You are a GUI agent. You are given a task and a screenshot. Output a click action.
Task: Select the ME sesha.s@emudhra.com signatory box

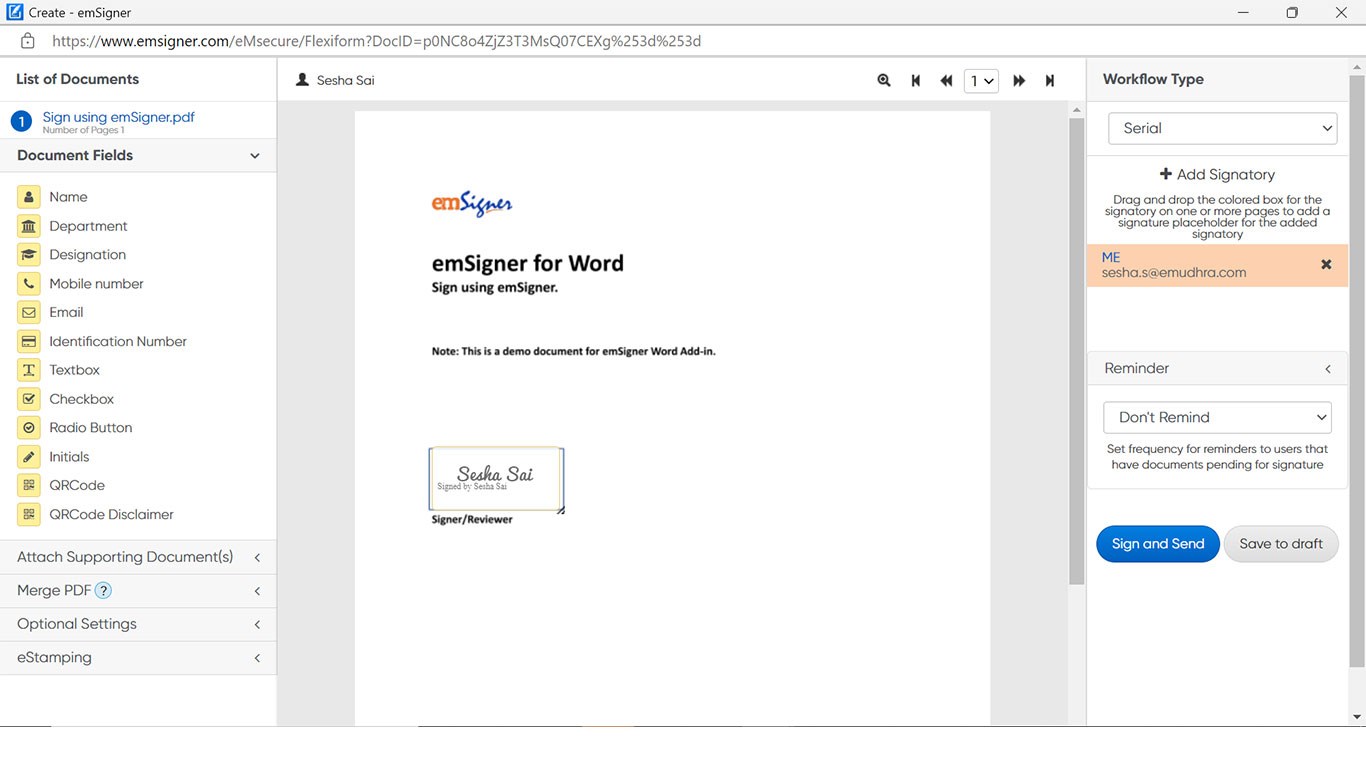tap(1217, 265)
